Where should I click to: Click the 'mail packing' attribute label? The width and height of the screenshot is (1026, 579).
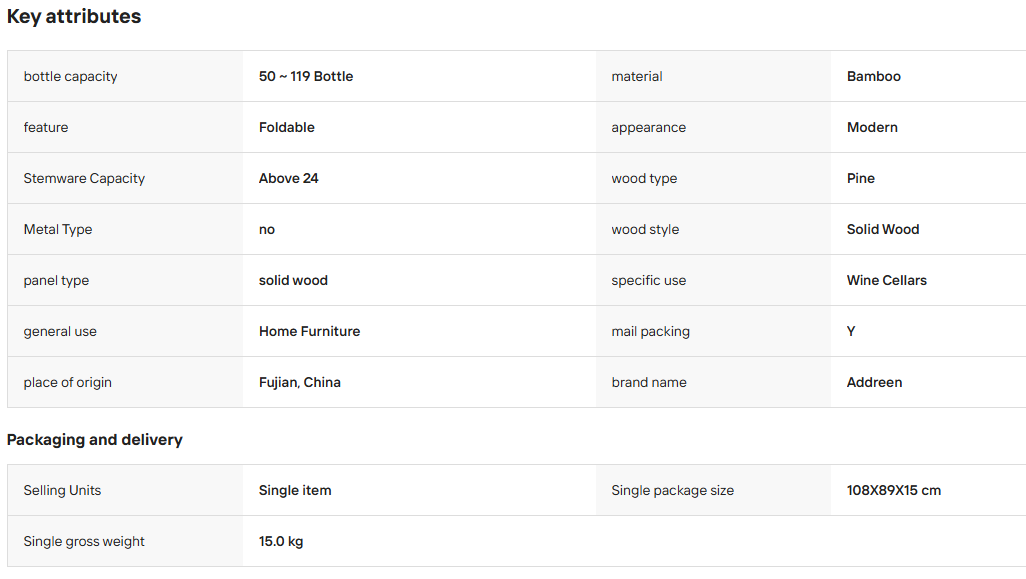coord(650,331)
